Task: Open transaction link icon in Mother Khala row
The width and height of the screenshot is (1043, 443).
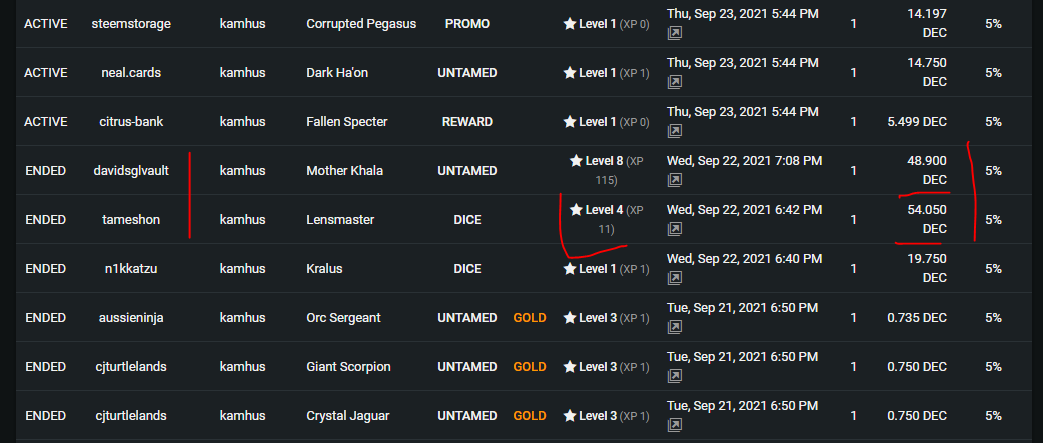Action: 674,180
